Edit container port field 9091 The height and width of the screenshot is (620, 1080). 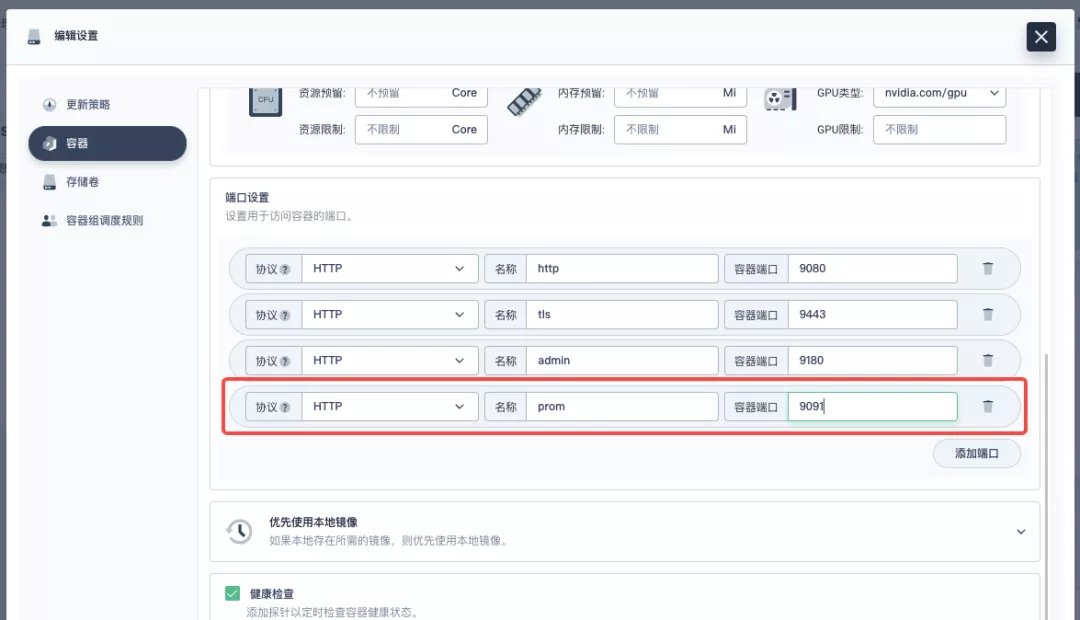[x=873, y=406]
